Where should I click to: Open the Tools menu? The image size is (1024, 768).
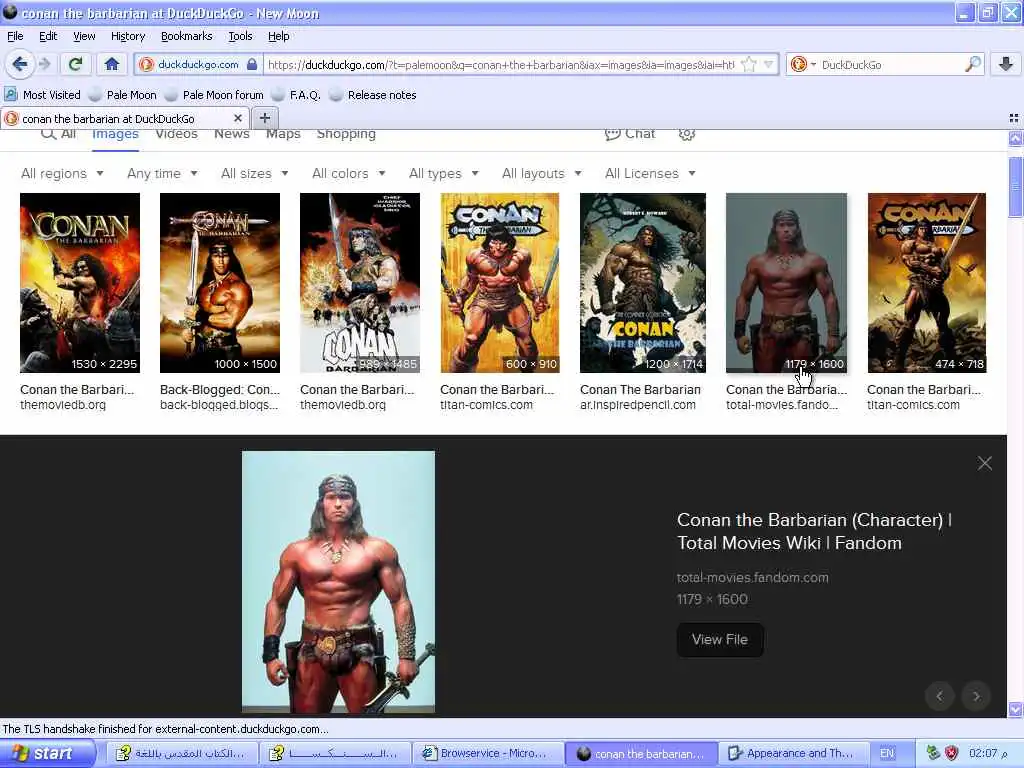click(240, 36)
